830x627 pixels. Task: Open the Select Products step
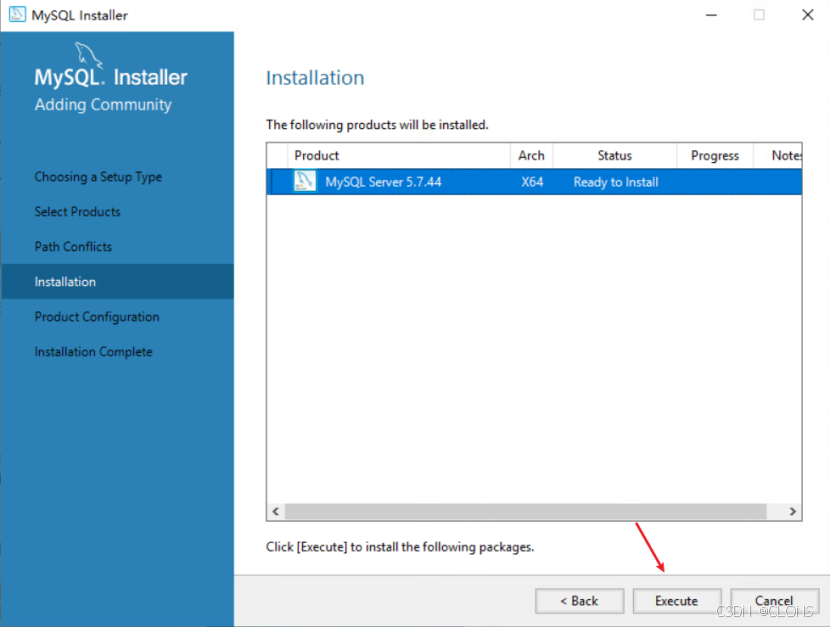click(77, 212)
